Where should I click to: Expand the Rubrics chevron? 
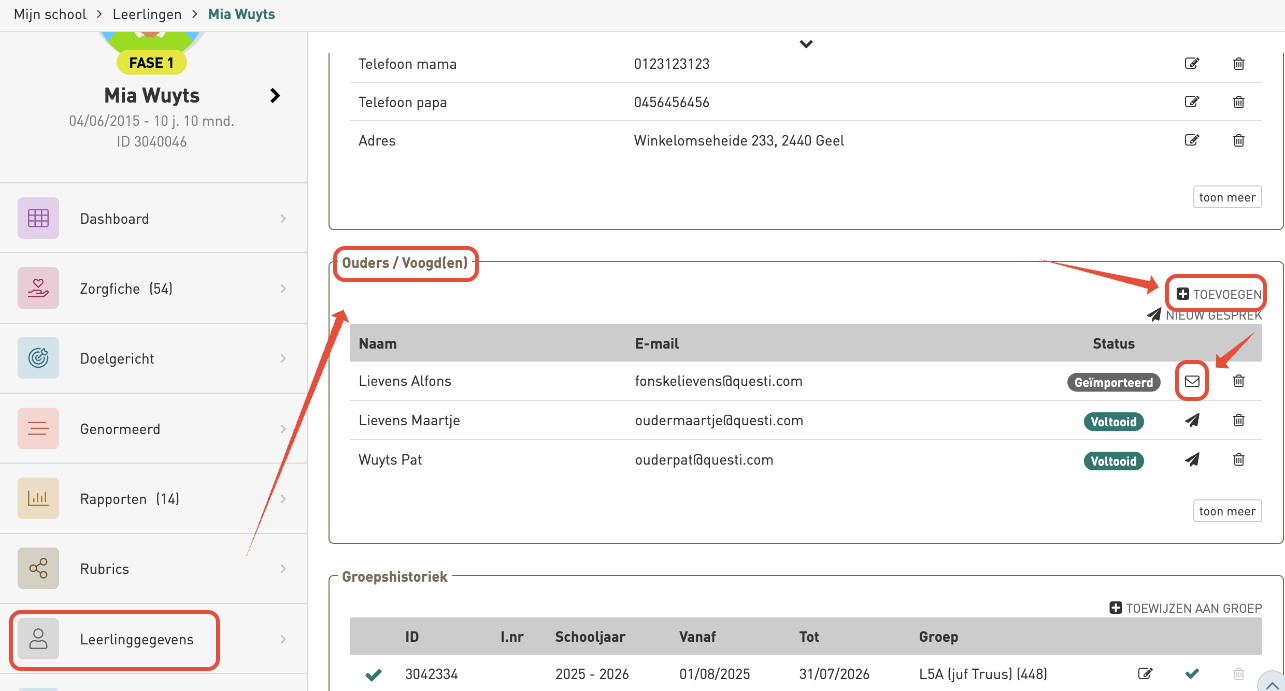click(283, 568)
